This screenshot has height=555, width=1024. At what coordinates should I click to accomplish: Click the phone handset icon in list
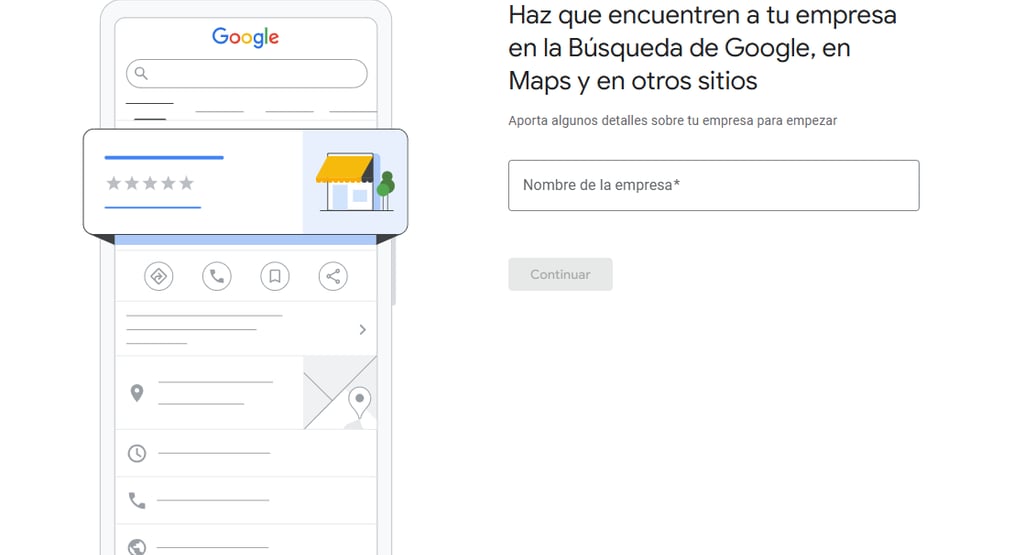pos(136,501)
